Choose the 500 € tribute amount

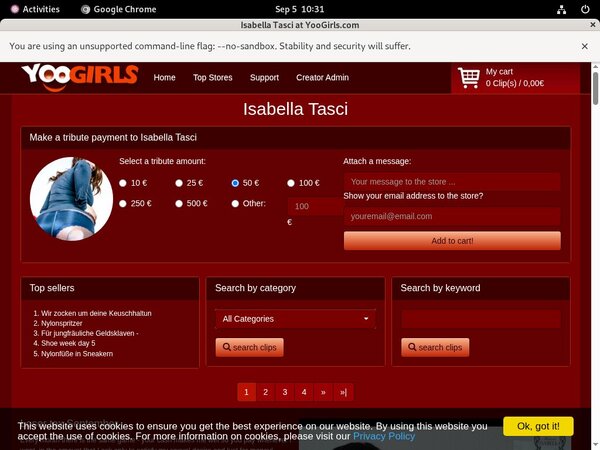(179, 203)
